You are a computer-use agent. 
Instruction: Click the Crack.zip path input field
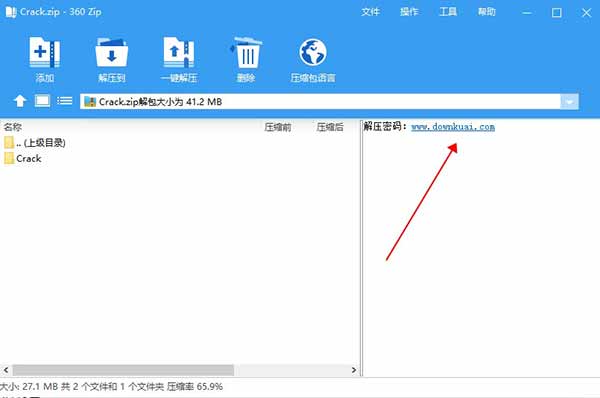(x=321, y=102)
